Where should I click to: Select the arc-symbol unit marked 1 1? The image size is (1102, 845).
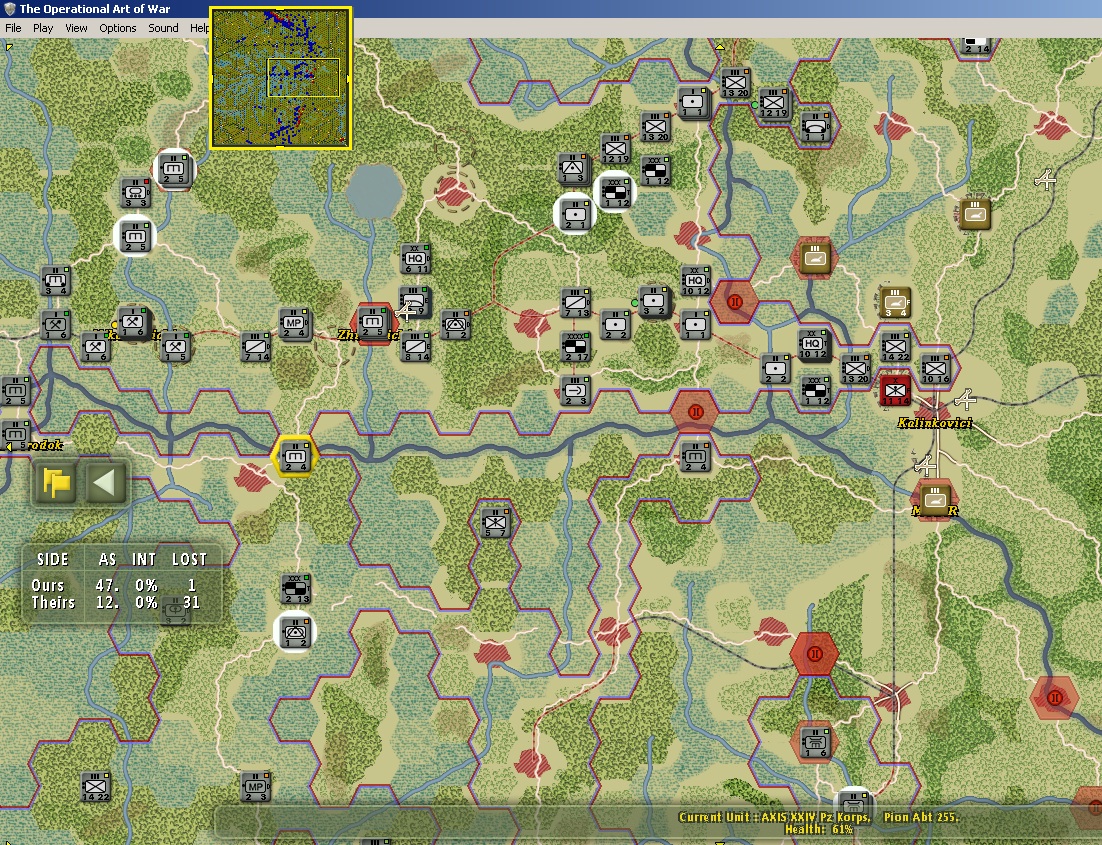(x=815, y=127)
